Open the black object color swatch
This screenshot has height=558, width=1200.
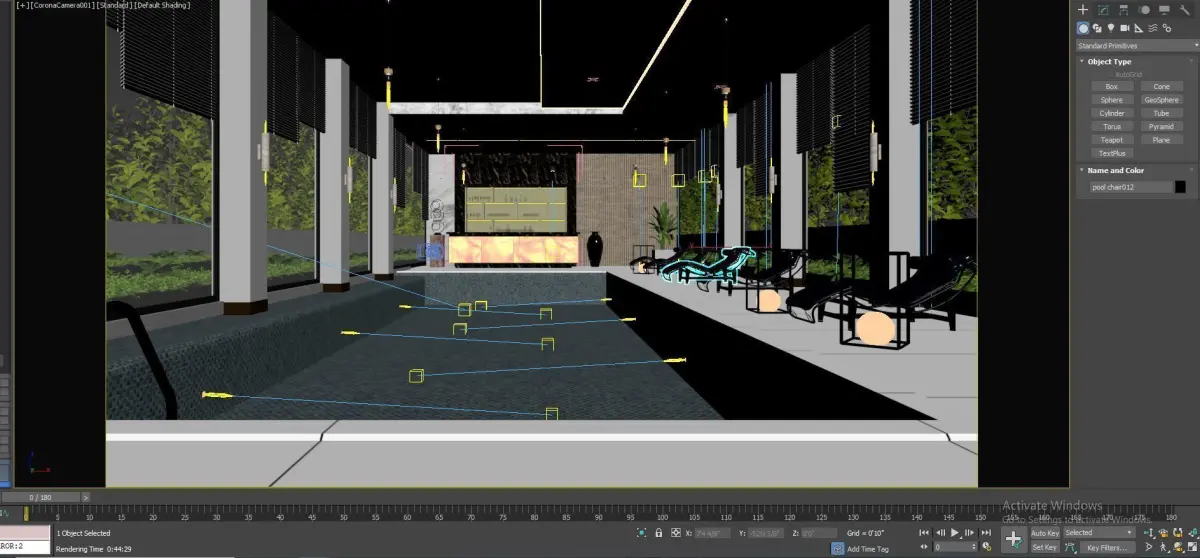[1180, 187]
